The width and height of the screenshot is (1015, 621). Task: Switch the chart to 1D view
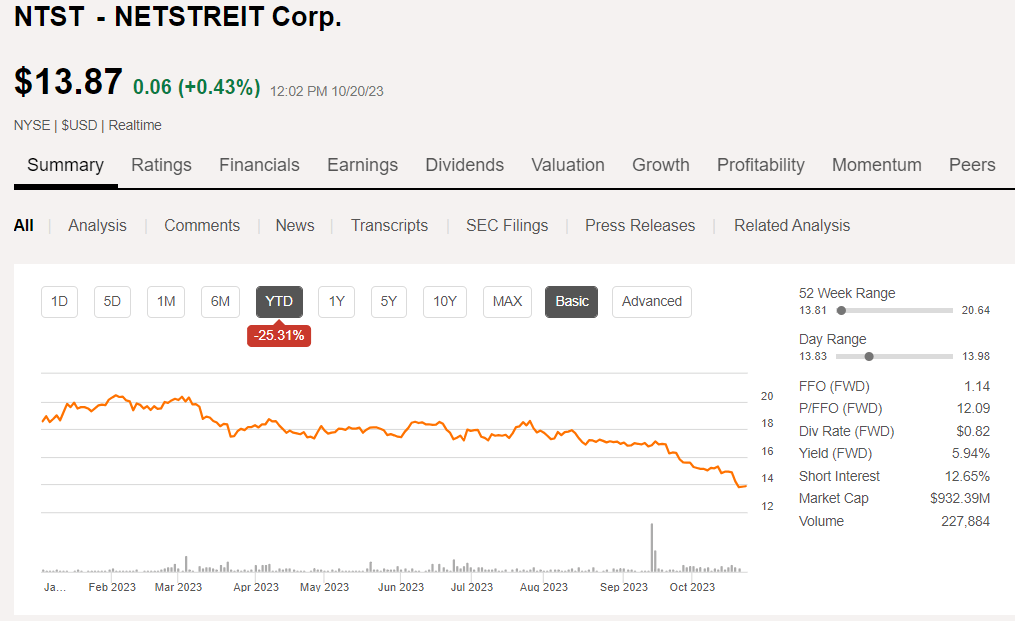coord(58,301)
